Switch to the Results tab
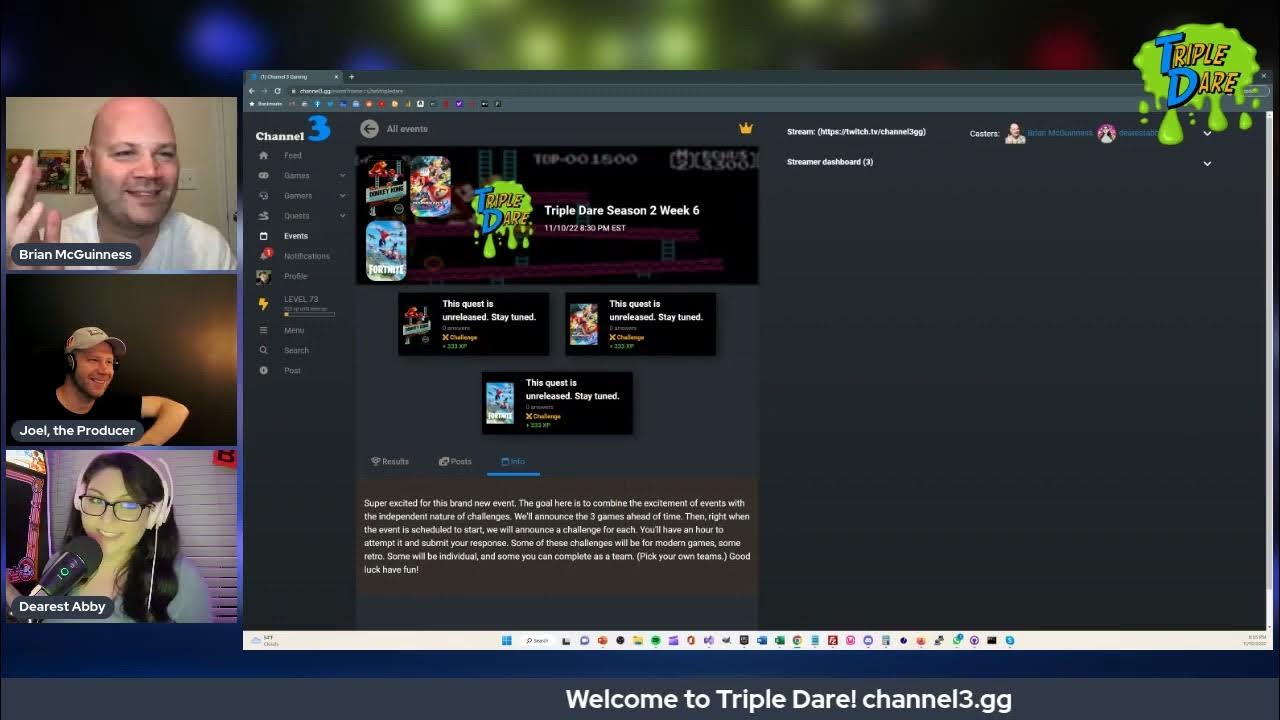Image resolution: width=1280 pixels, height=720 pixels. tap(390, 462)
